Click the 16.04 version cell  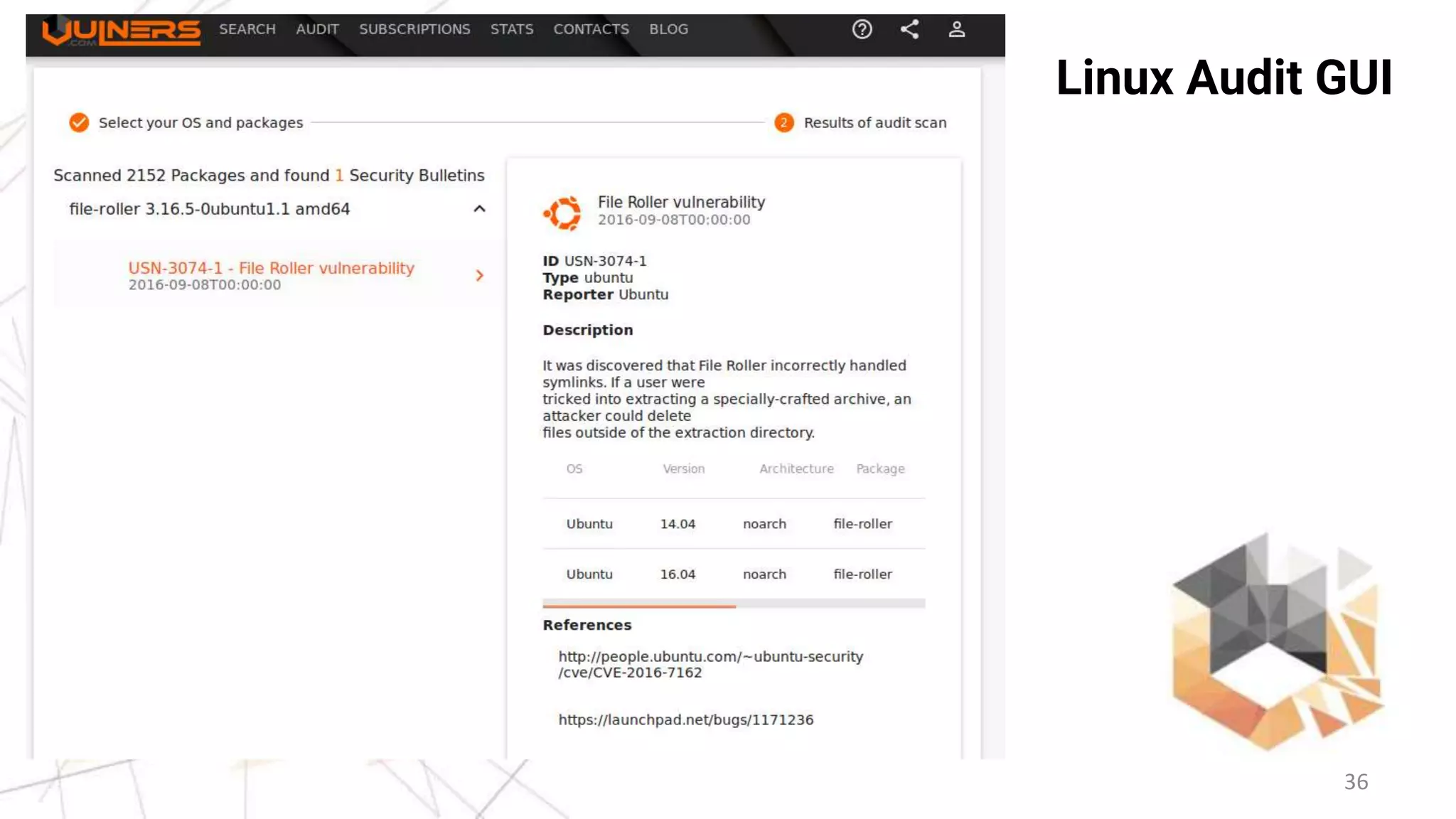(x=678, y=574)
